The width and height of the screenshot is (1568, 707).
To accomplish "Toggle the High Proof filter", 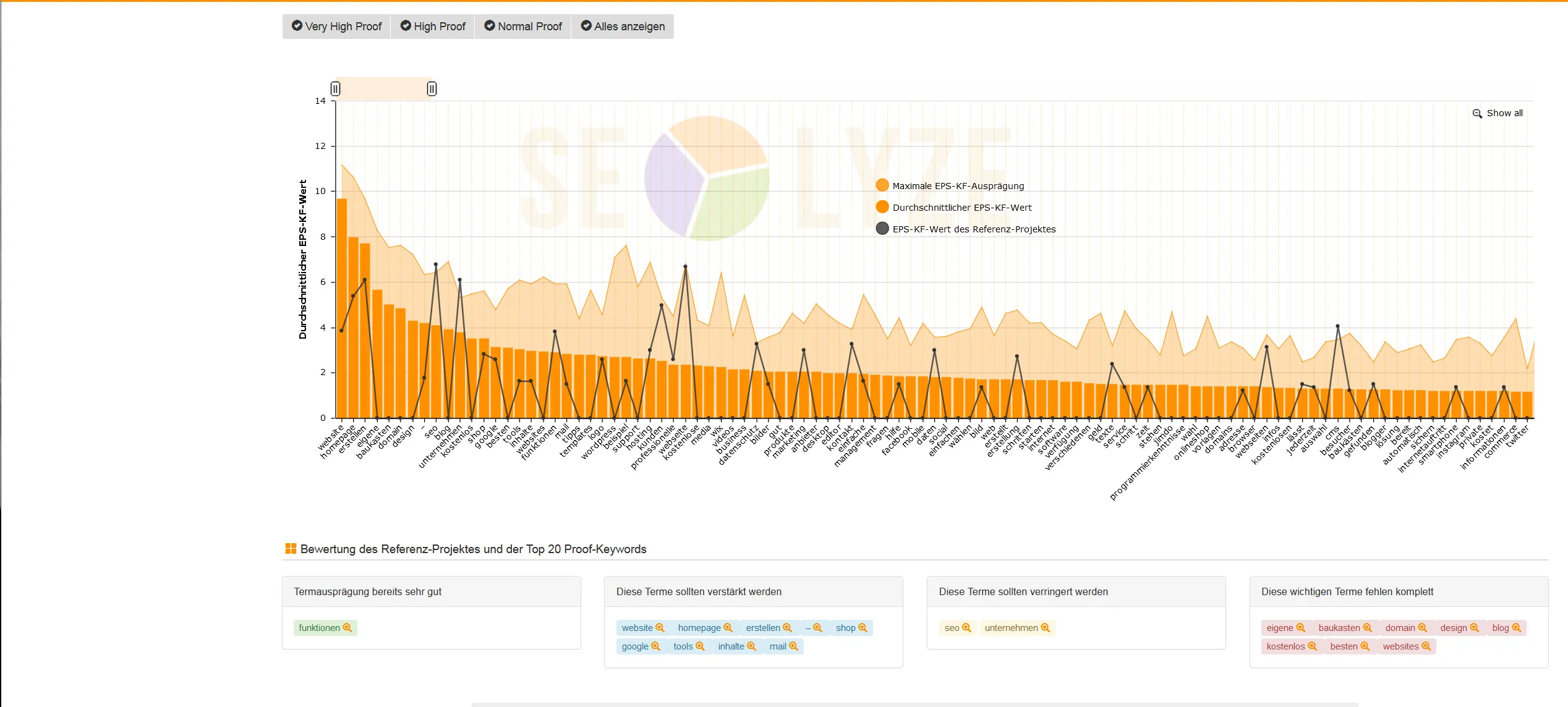I will [433, 27].
